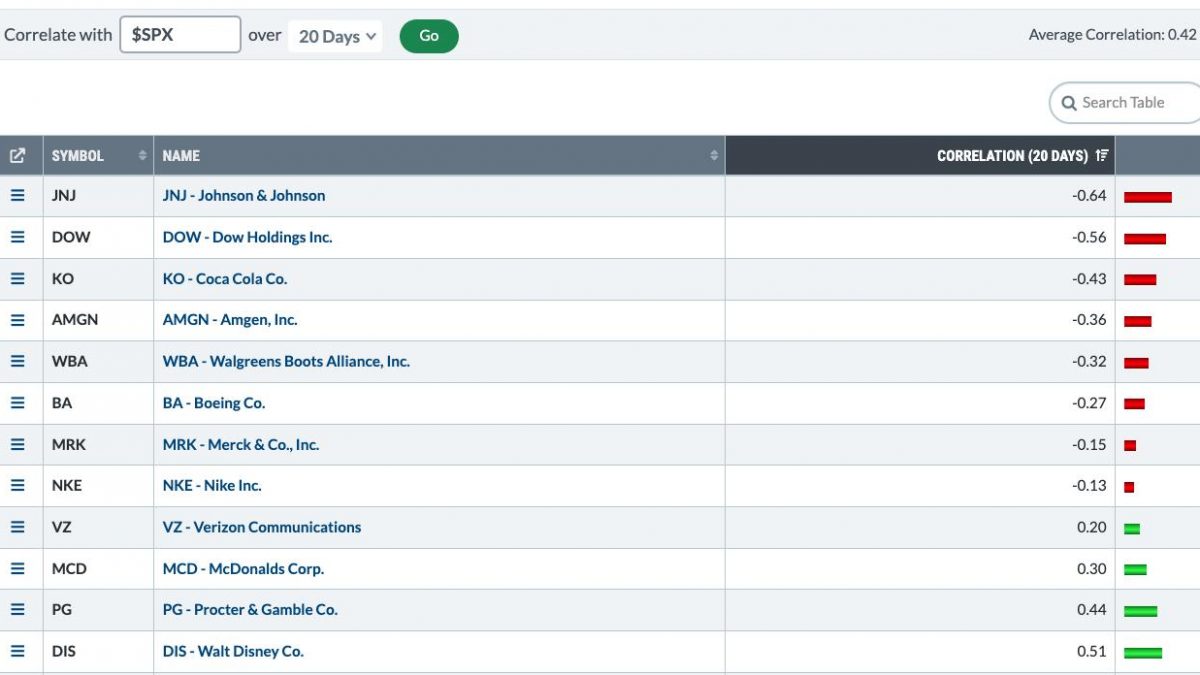Click the 0.51 correlation value
This screenshot has width=1200, height=675.
[x=1092, y=651]
